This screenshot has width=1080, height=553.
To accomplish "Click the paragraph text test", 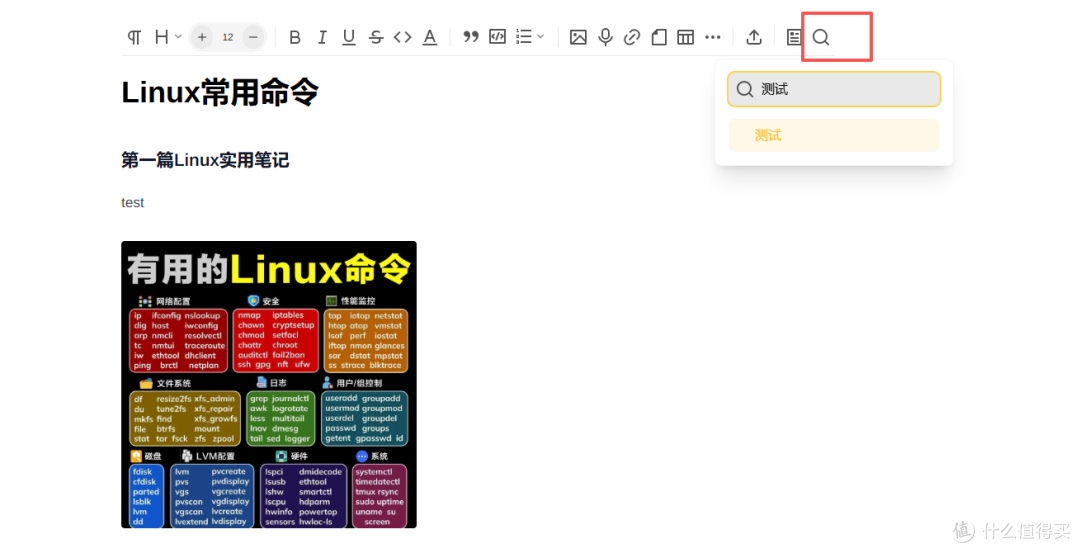I will 132,202.
